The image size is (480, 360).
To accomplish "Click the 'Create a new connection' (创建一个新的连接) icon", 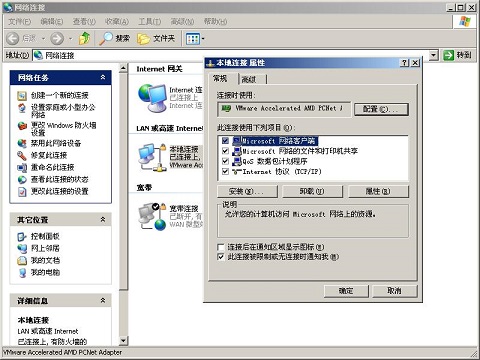I will point(22,96).
